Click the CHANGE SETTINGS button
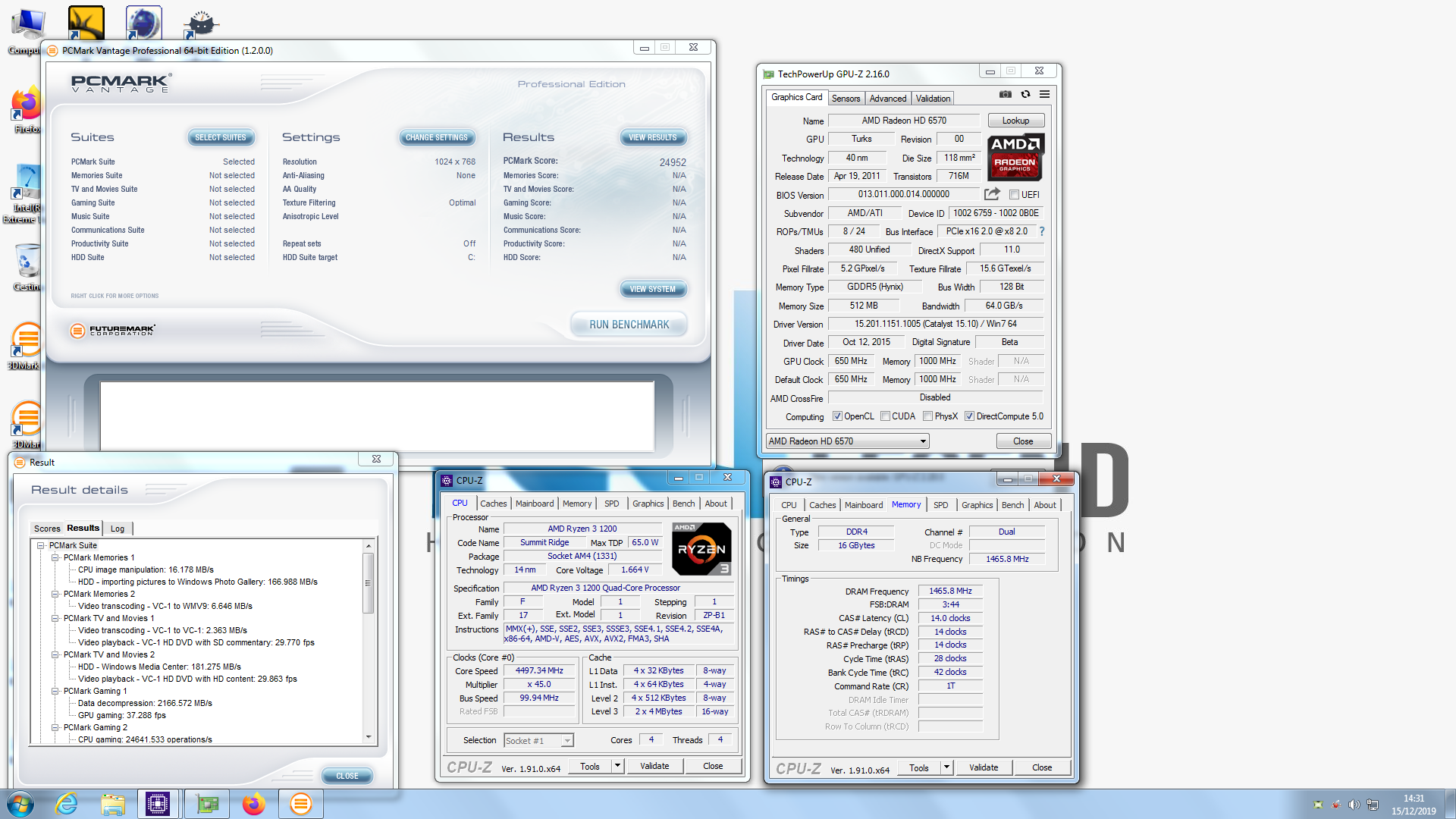This screenshot has height=819, width=1456. 437,137
